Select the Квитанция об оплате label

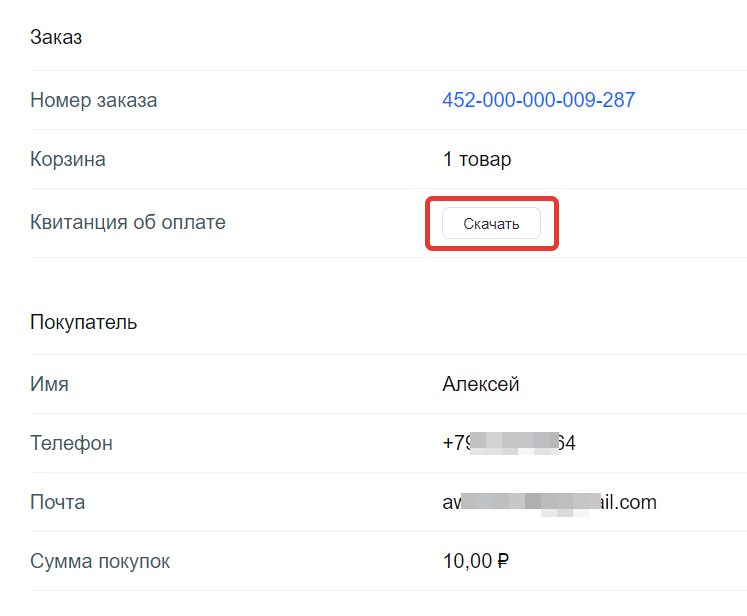(128, 222)
